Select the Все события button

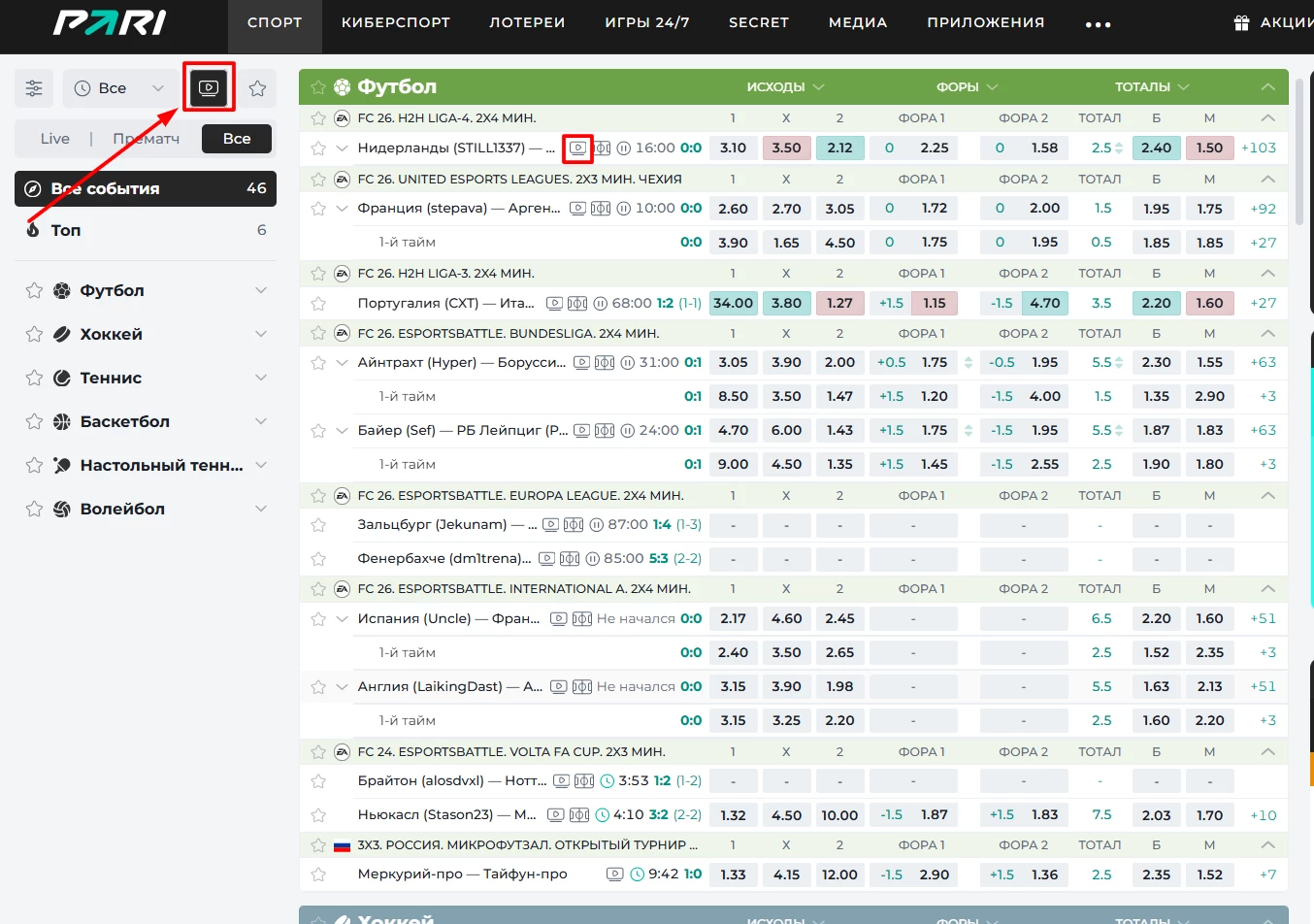click(x=146, y=188)
